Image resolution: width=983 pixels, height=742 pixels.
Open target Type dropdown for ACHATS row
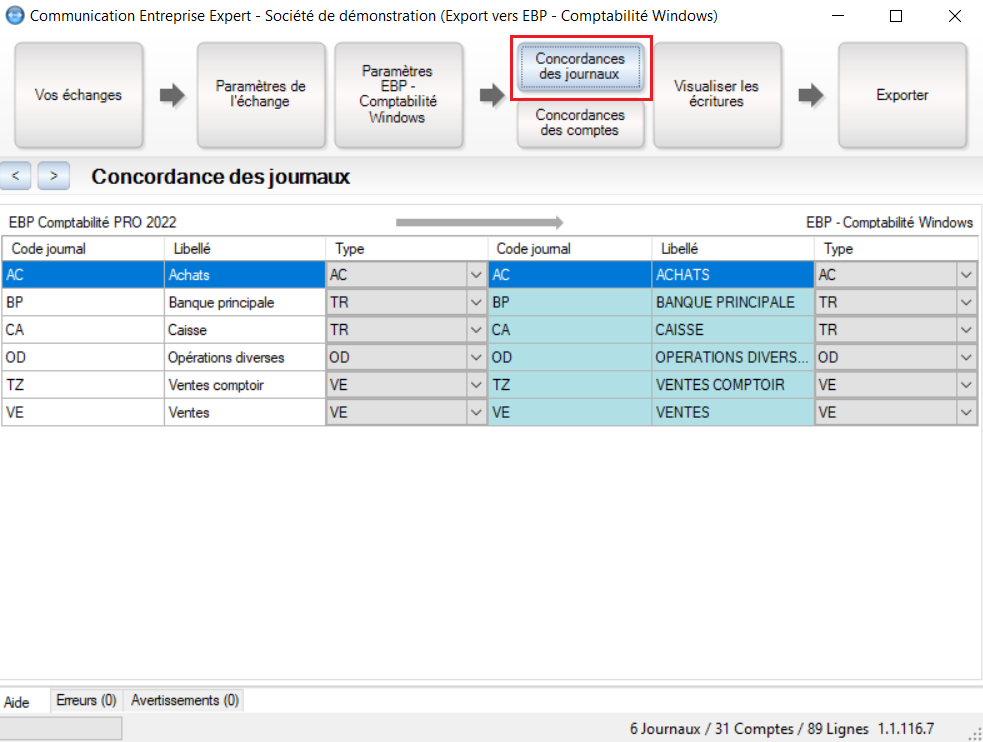pos(966,275)
